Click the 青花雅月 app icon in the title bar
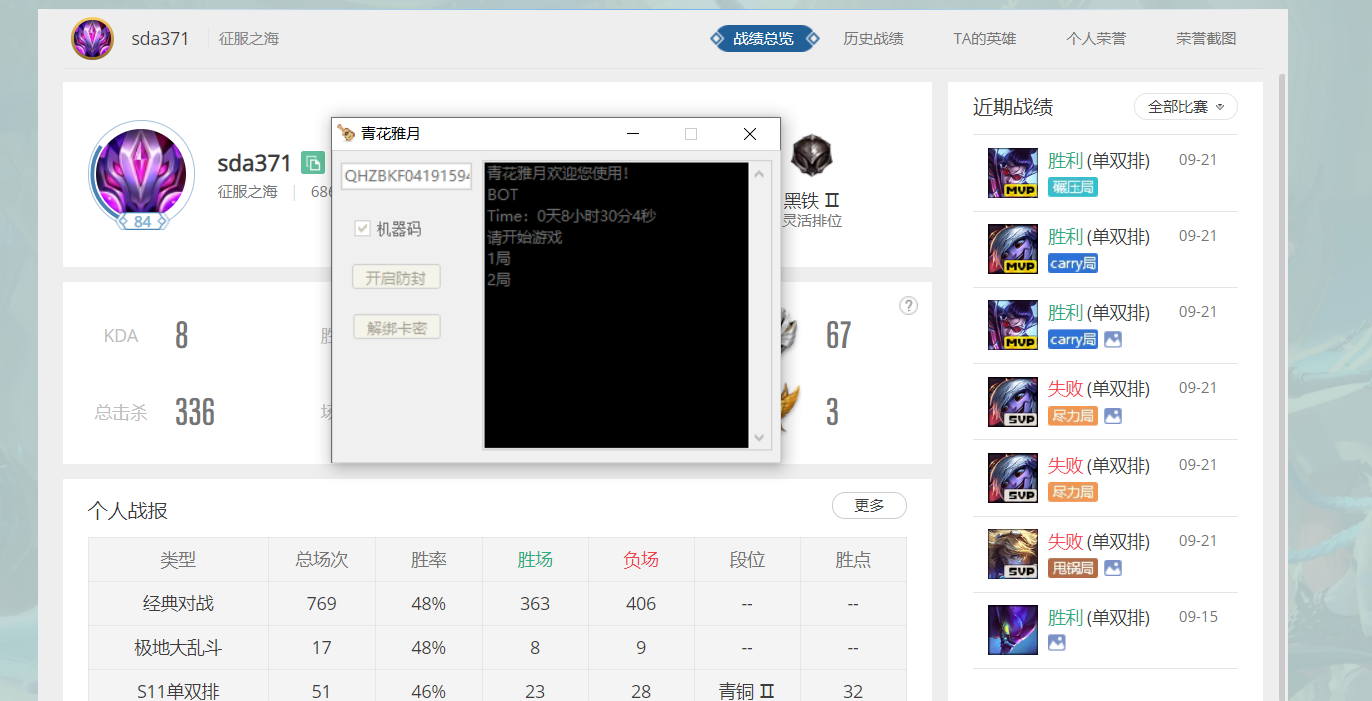 pyautogui.click(x=347, y=132)
